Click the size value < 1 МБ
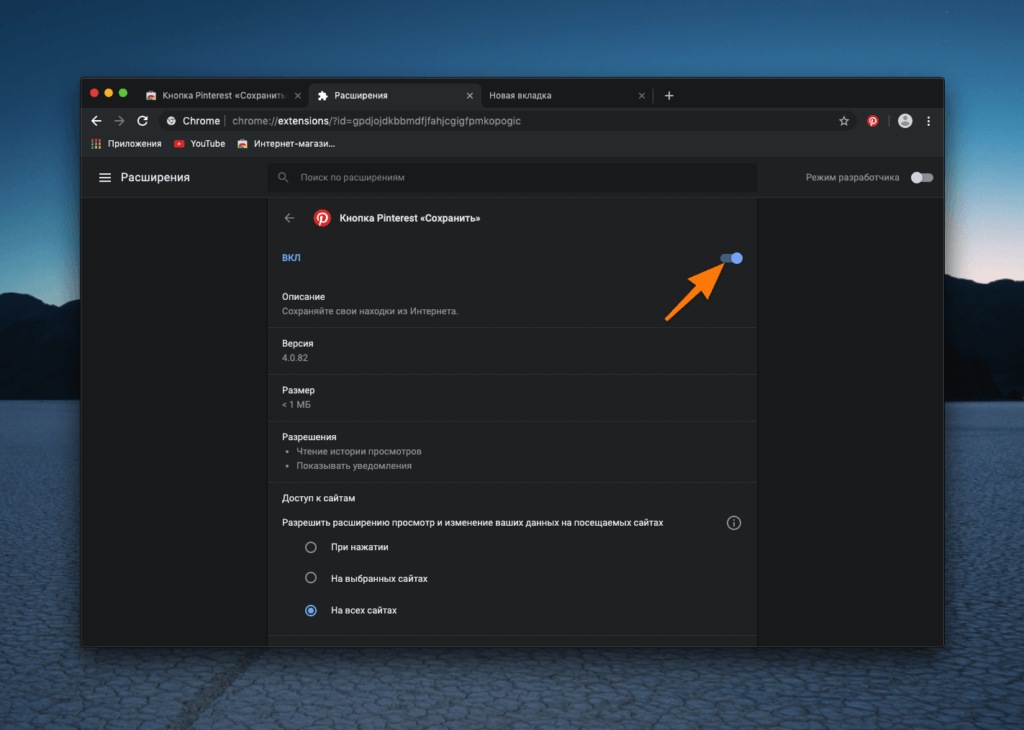This screenshot has width=1024, height=730. tap(296, 405)
